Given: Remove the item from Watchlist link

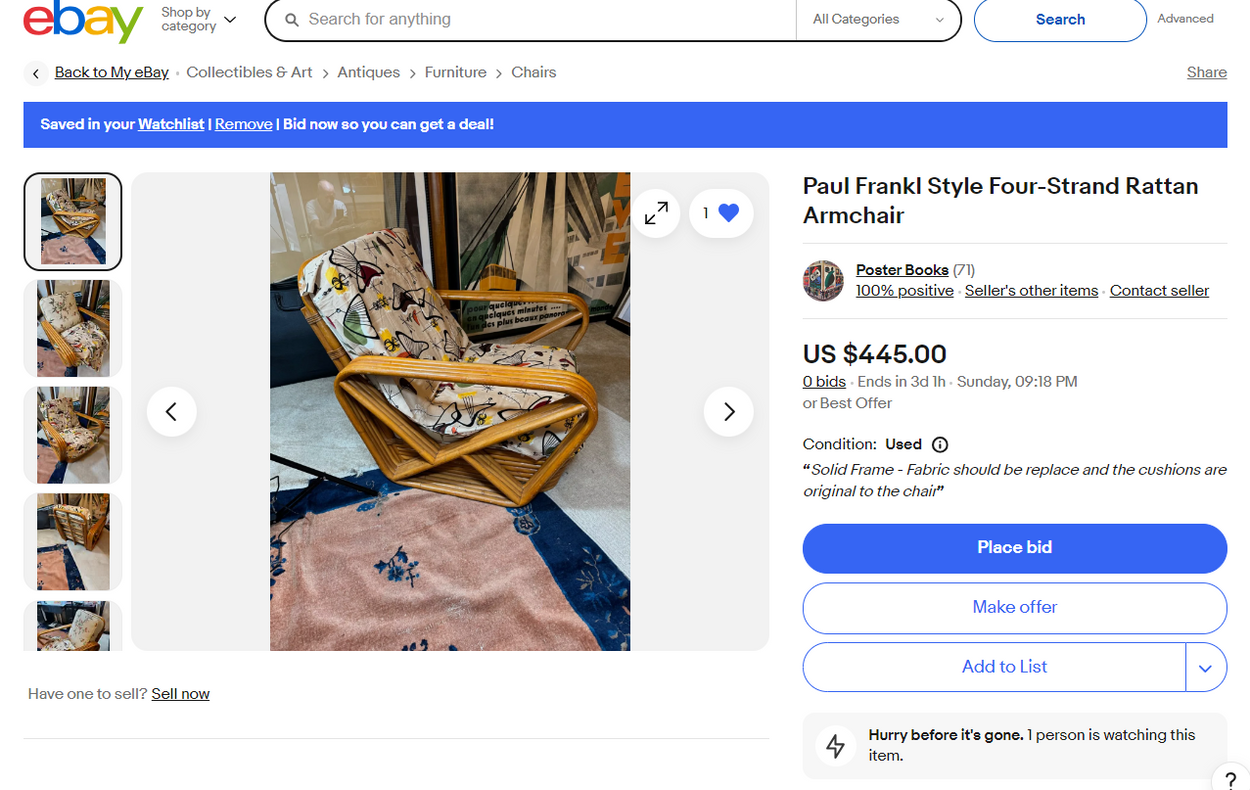Looking at the screenshot, I should (243, 124).
